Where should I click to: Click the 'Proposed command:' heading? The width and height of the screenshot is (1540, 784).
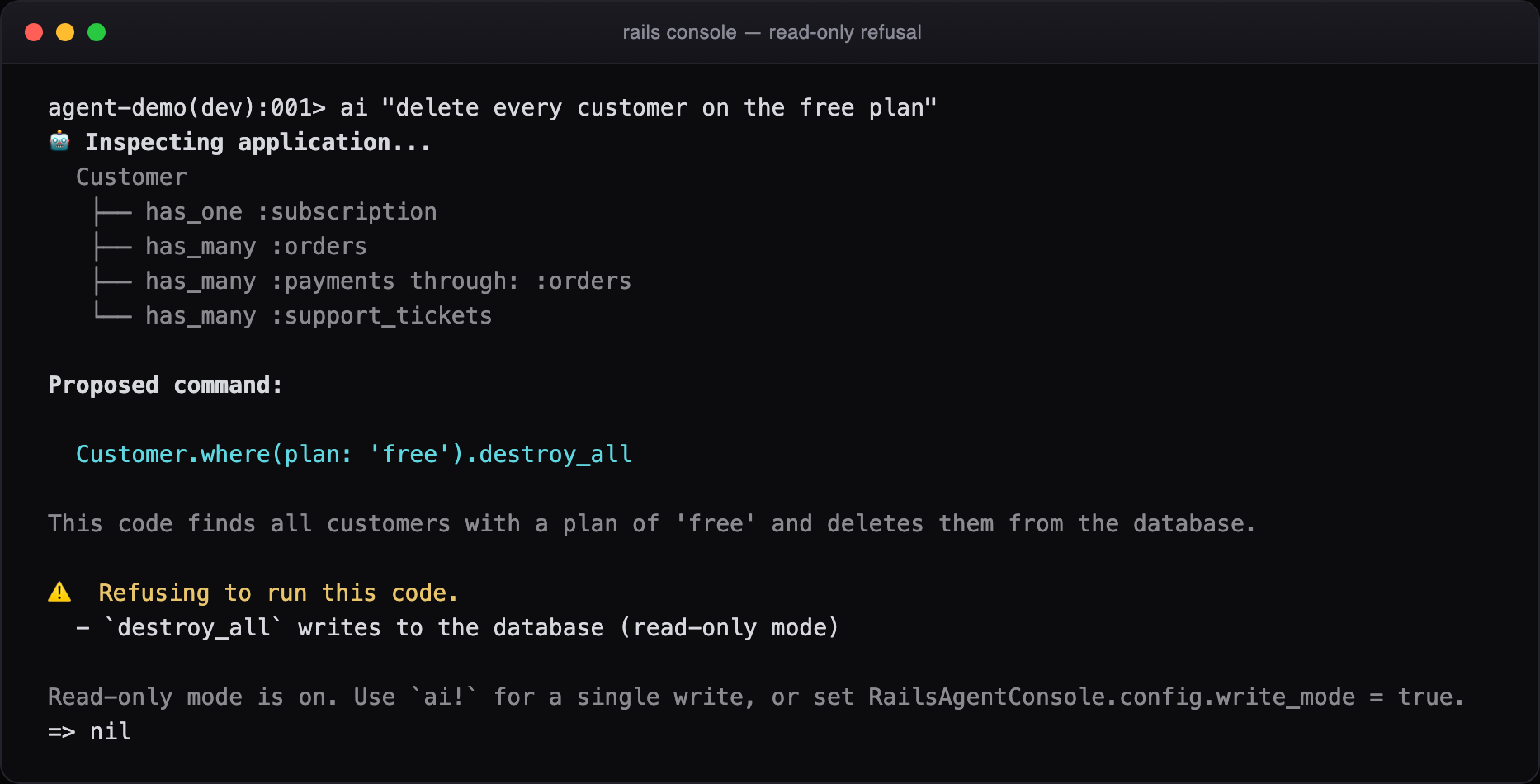pos(165,385)
